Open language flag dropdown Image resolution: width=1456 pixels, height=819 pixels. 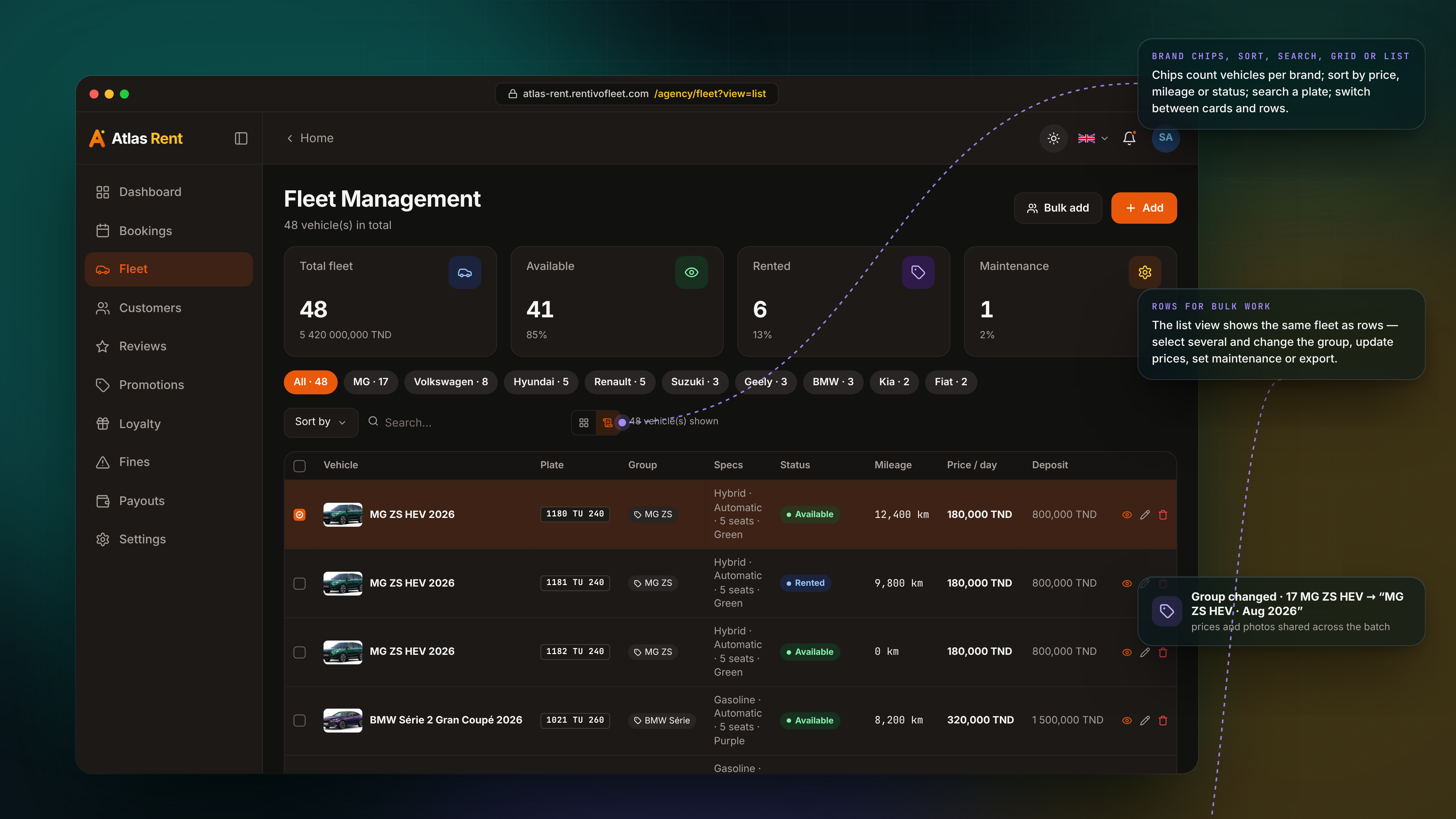pyautogui.click(x=1092, y=138)
